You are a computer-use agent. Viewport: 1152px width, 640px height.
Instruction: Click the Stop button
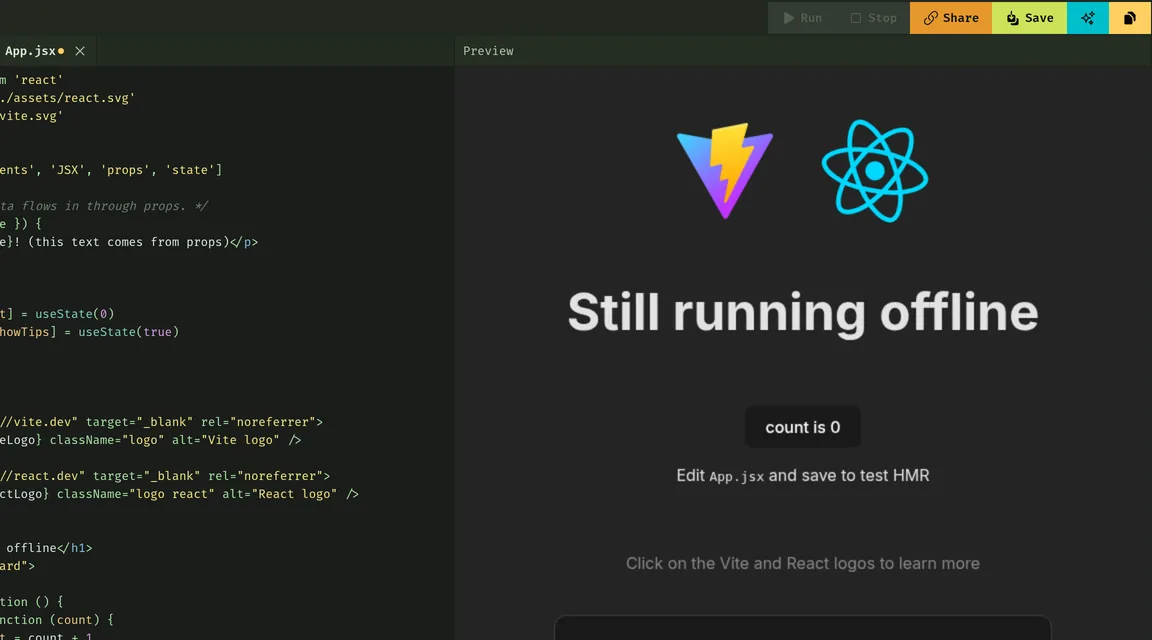(874, 18)
